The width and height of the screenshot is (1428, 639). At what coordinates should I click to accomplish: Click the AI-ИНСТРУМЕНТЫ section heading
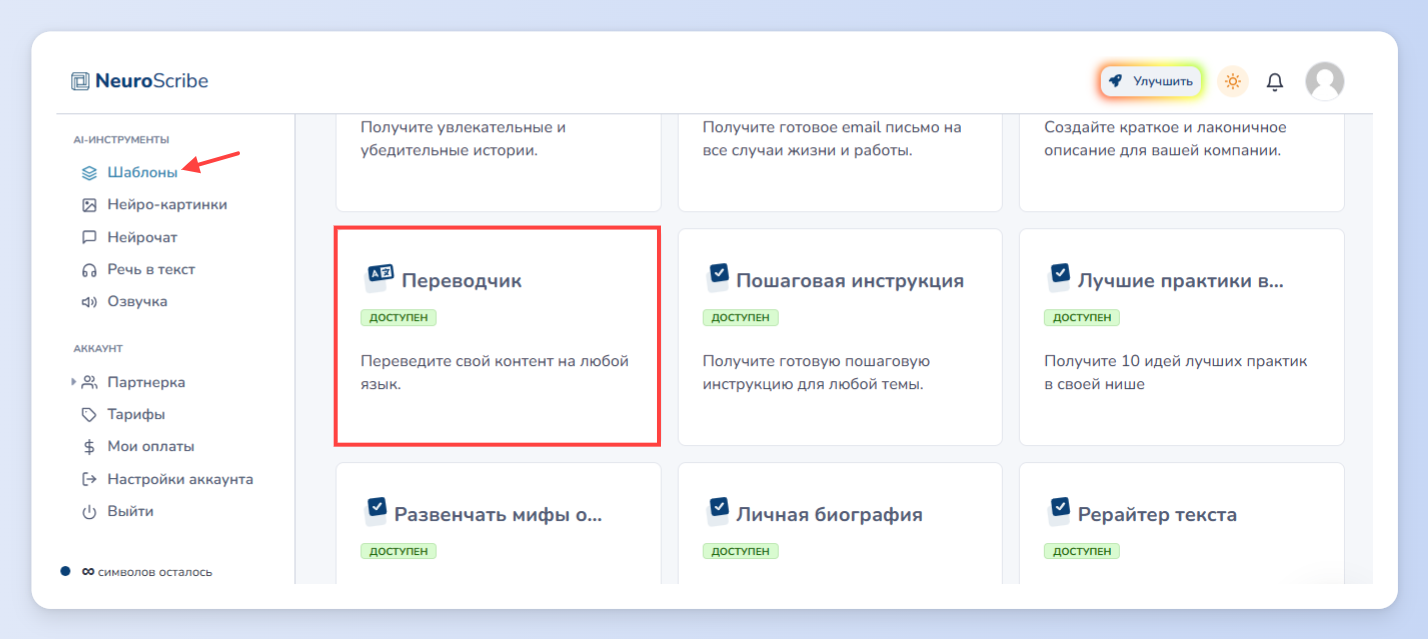[121, 139]
